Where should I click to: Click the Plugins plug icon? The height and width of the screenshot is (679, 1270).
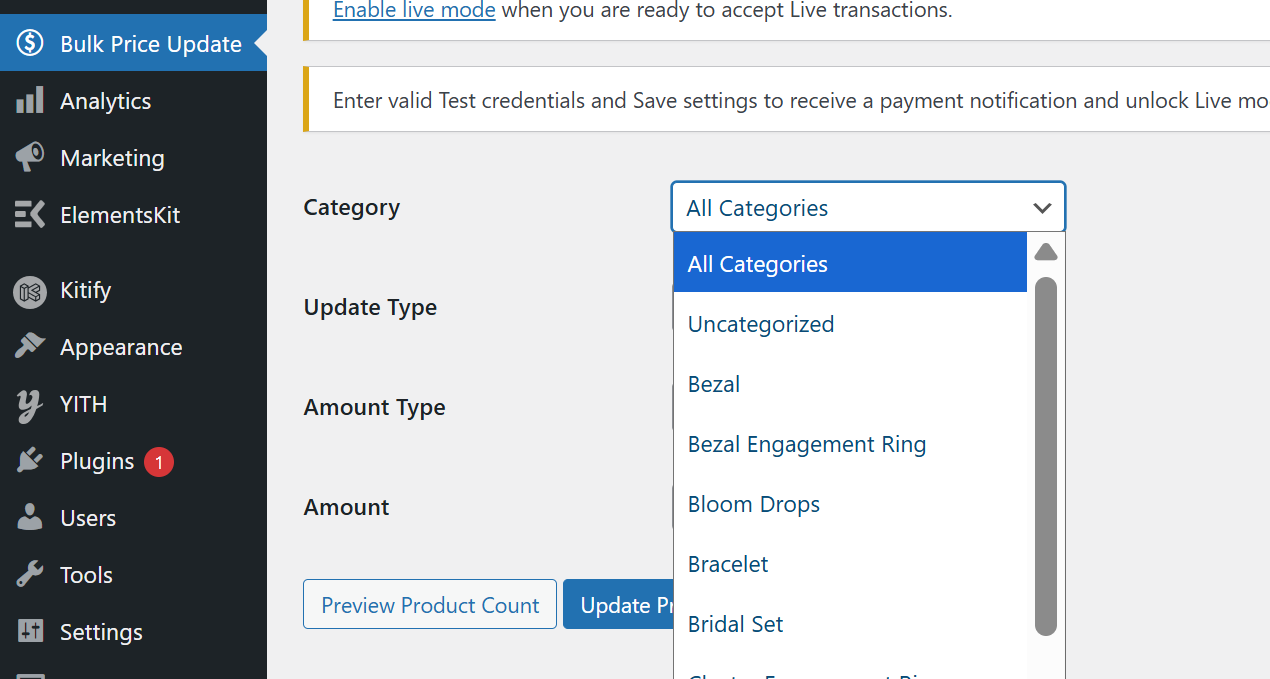[30, 461]
